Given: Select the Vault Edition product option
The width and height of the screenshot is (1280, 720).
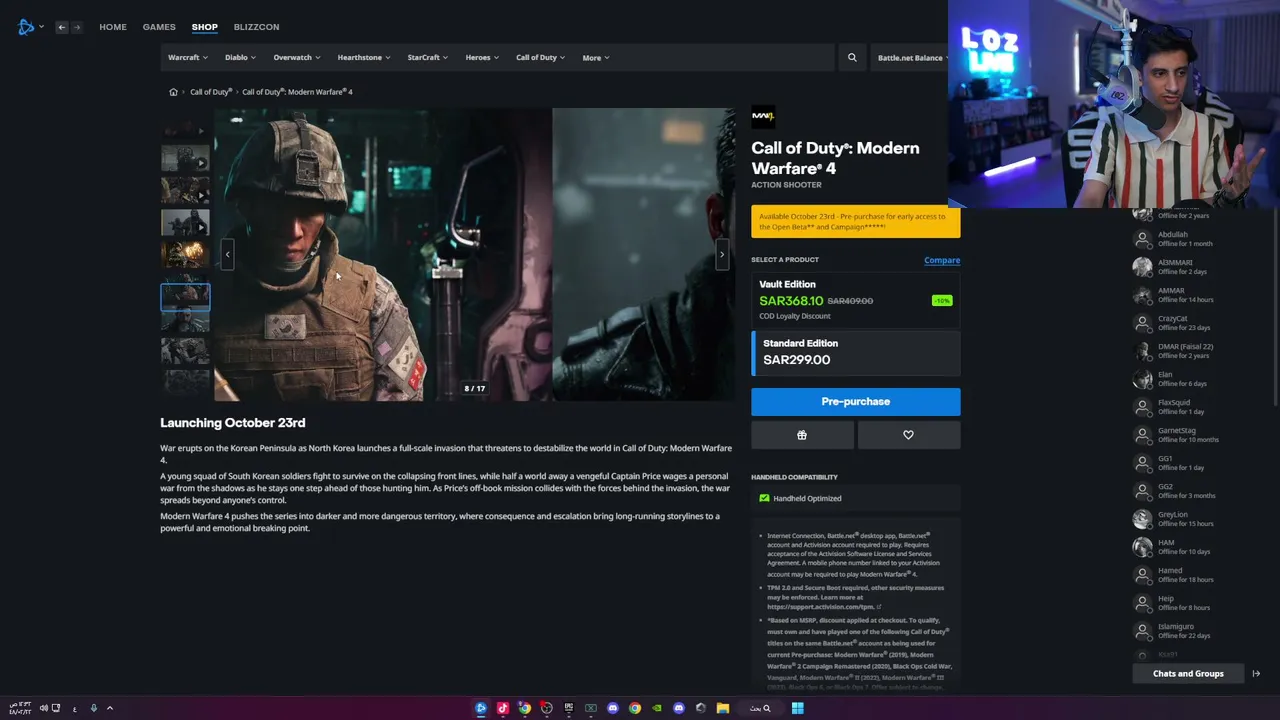Looking at the screenshot, I should [856, 299].
